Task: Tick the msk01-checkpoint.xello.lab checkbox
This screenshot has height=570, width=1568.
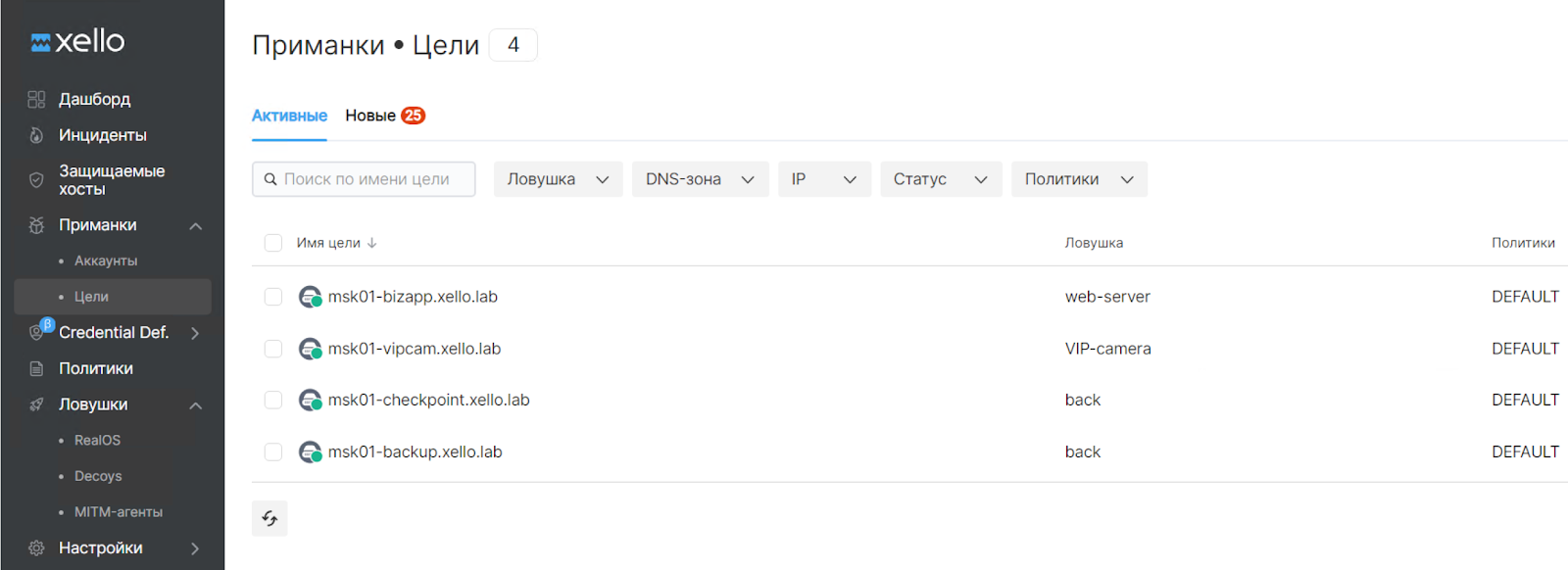Action: (273, 400)
